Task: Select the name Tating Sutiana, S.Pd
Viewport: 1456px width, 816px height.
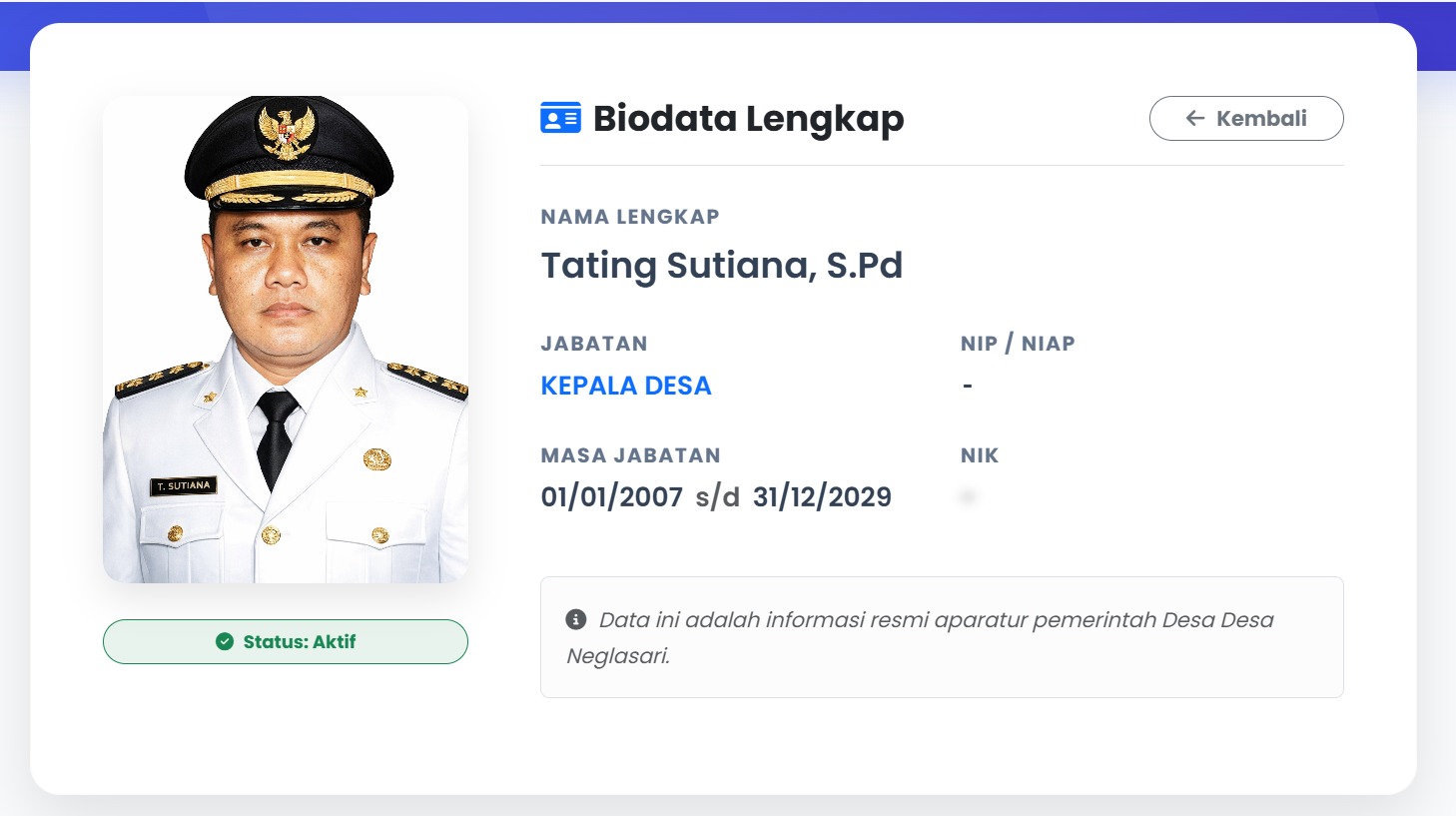Action: pyautogui.click(x=721, y=266)
